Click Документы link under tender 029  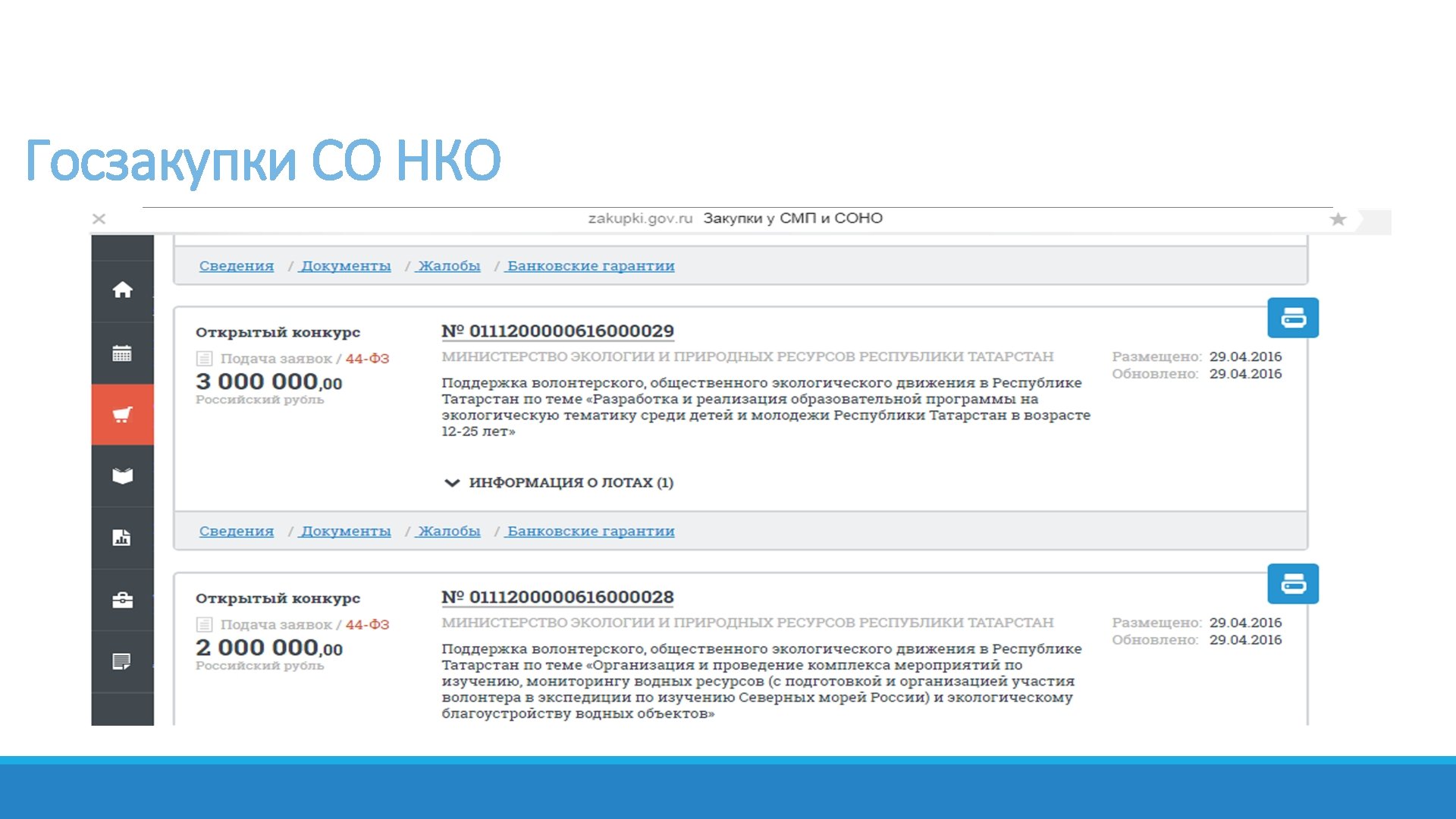346,532
